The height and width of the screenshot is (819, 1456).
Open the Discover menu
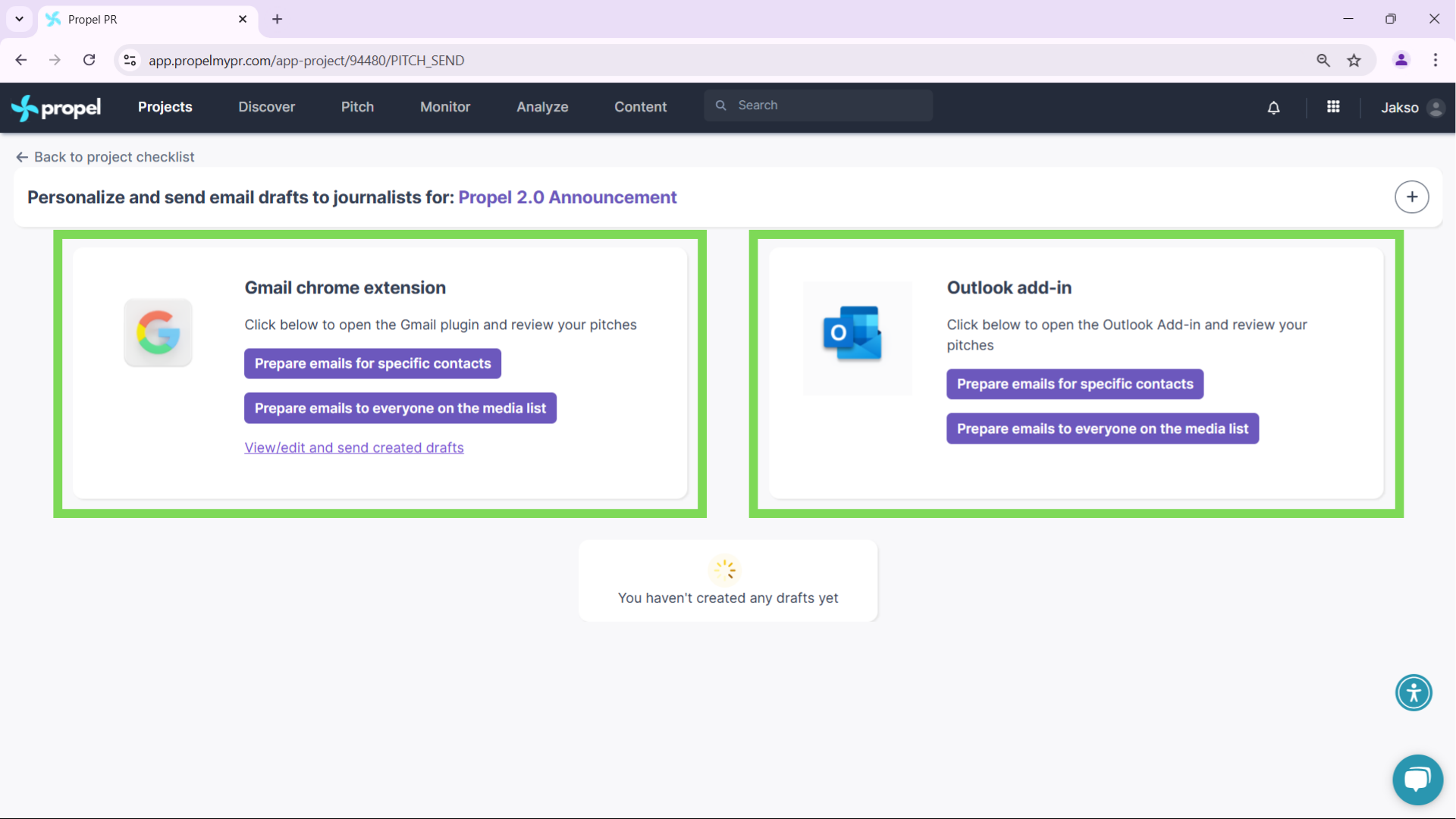(266, 107)
